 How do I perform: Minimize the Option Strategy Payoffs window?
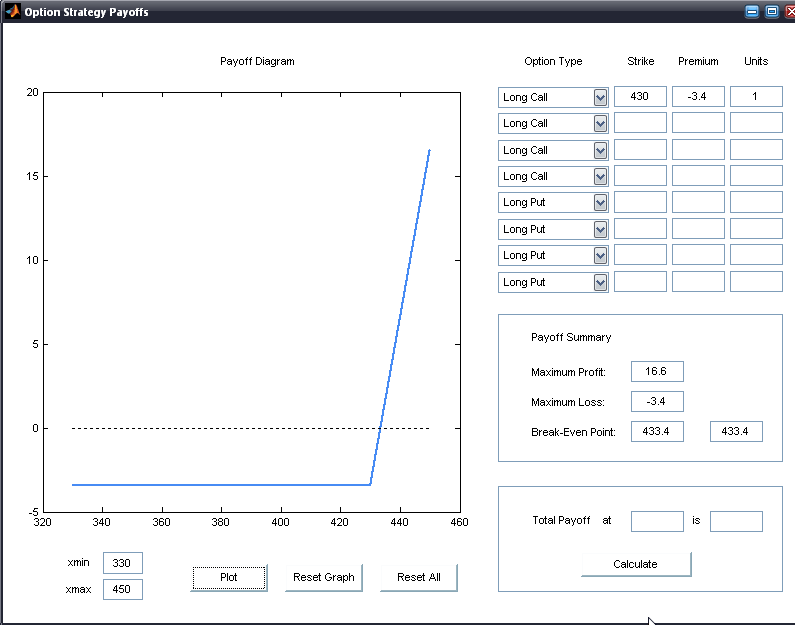tap(752, 12)
